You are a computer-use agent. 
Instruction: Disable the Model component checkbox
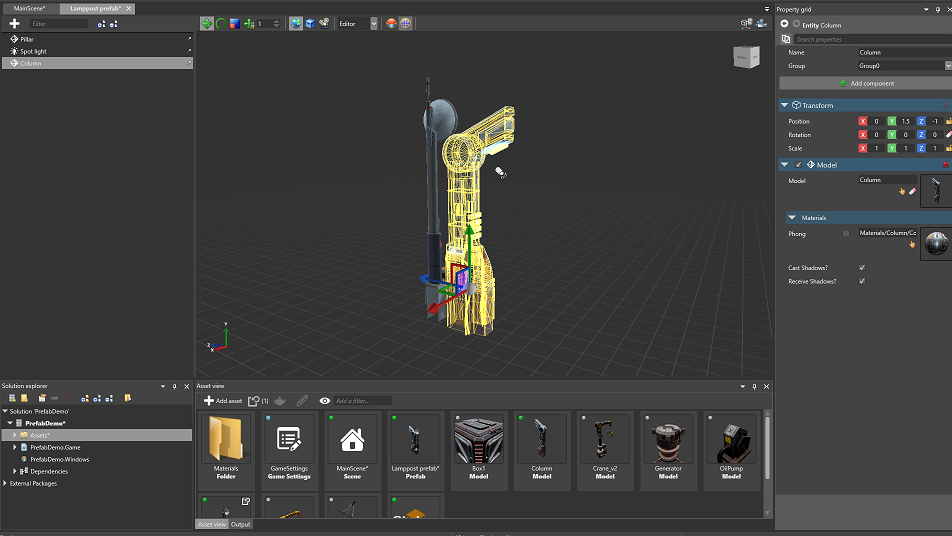pos(798,164)
